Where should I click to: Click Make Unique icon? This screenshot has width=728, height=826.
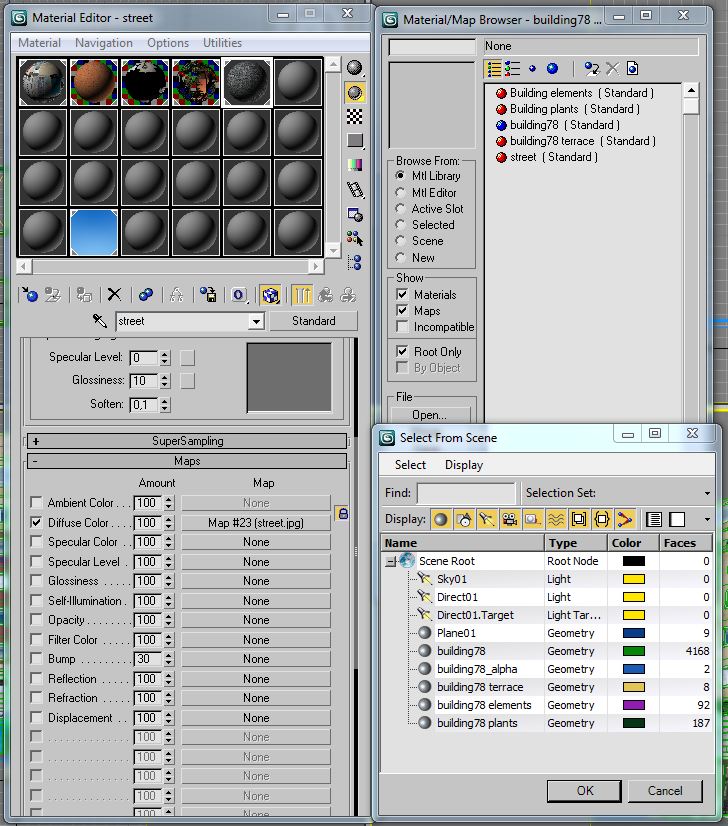[176, 294]
